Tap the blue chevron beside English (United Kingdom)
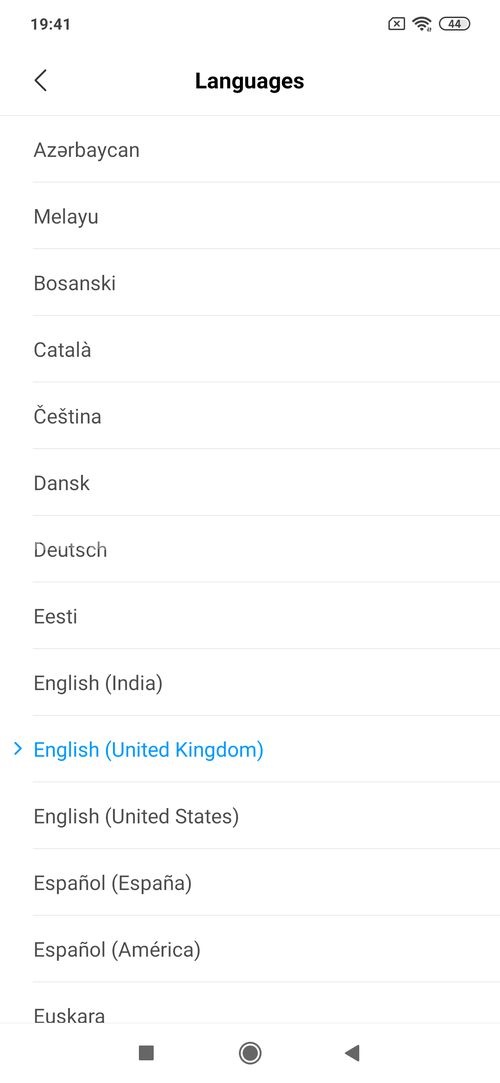 point(18,749)
